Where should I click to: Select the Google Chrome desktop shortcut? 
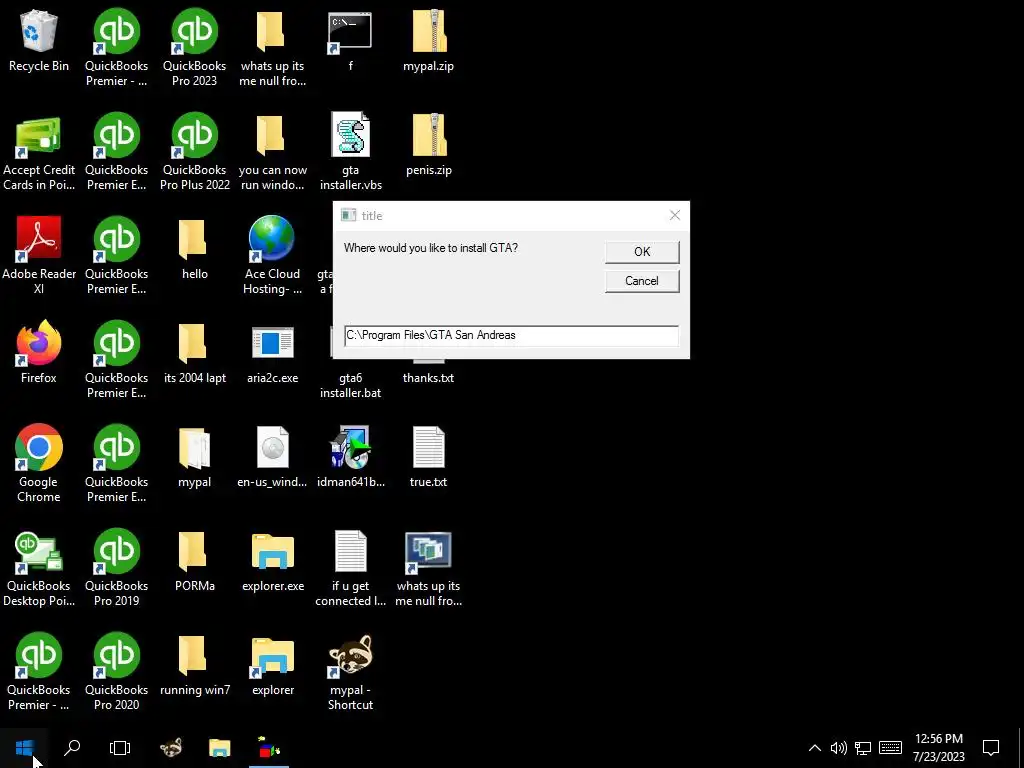[39, 463]
